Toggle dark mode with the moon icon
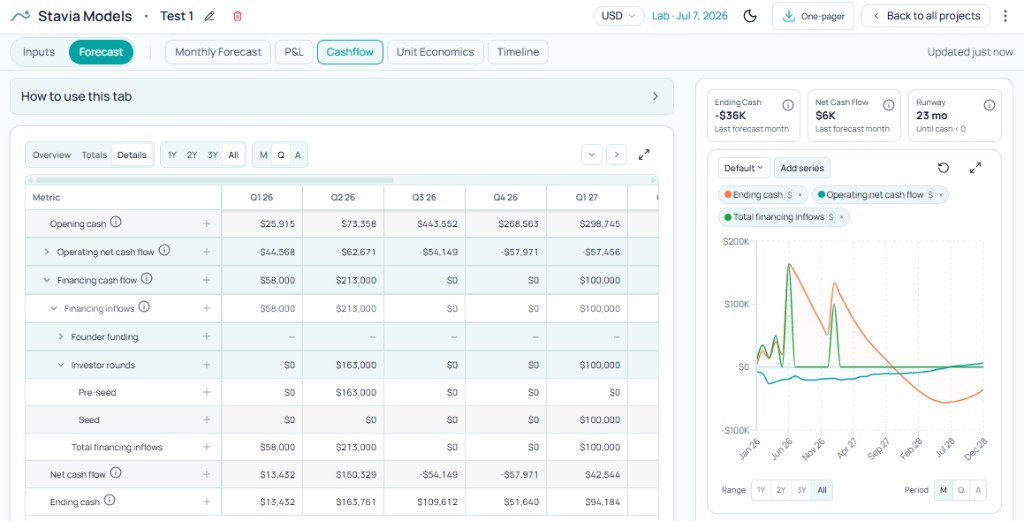The image size is (1024, 521). coord(750,16)
